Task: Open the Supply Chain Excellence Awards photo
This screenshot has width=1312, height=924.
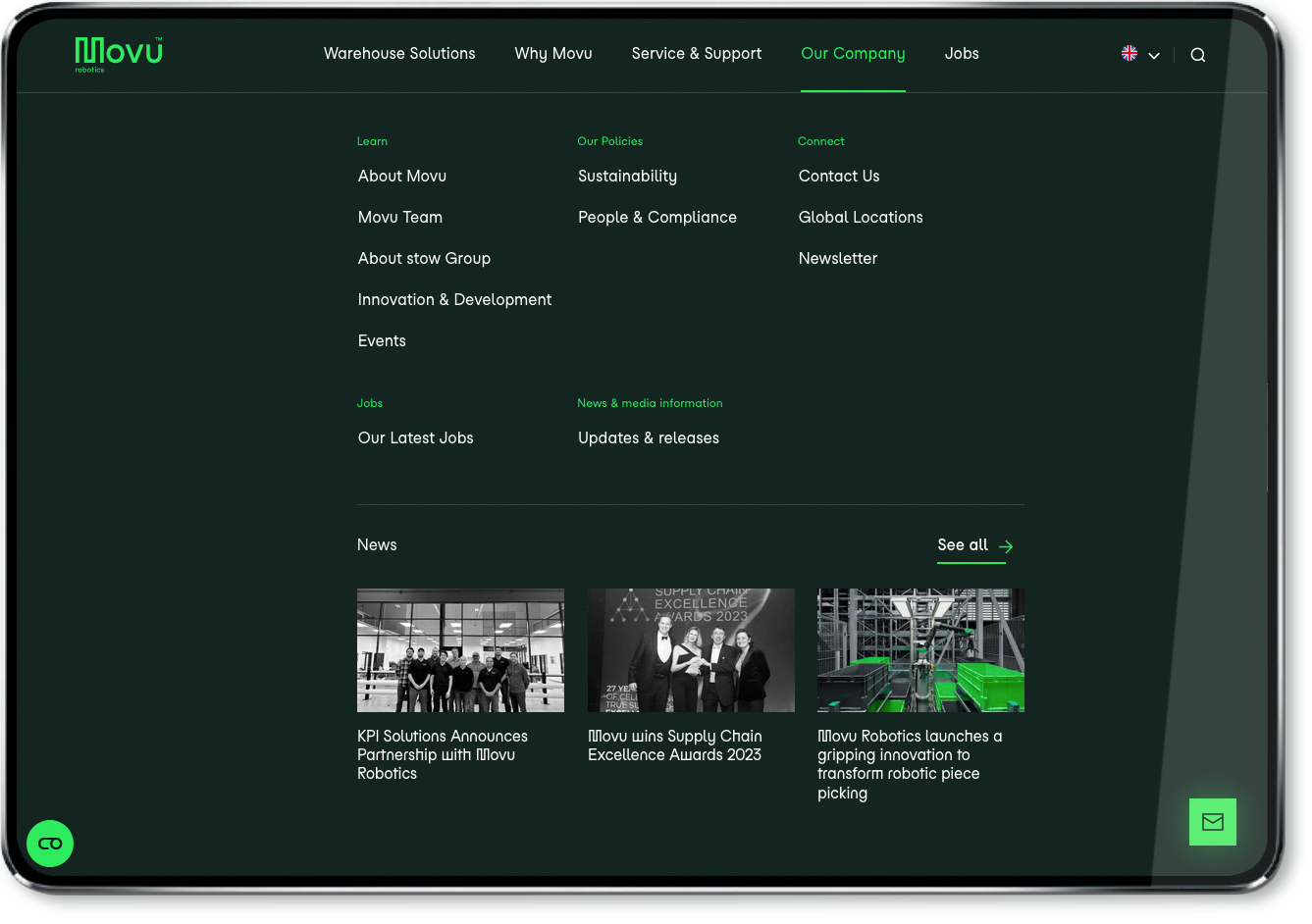Action: [x=691, y=650]
